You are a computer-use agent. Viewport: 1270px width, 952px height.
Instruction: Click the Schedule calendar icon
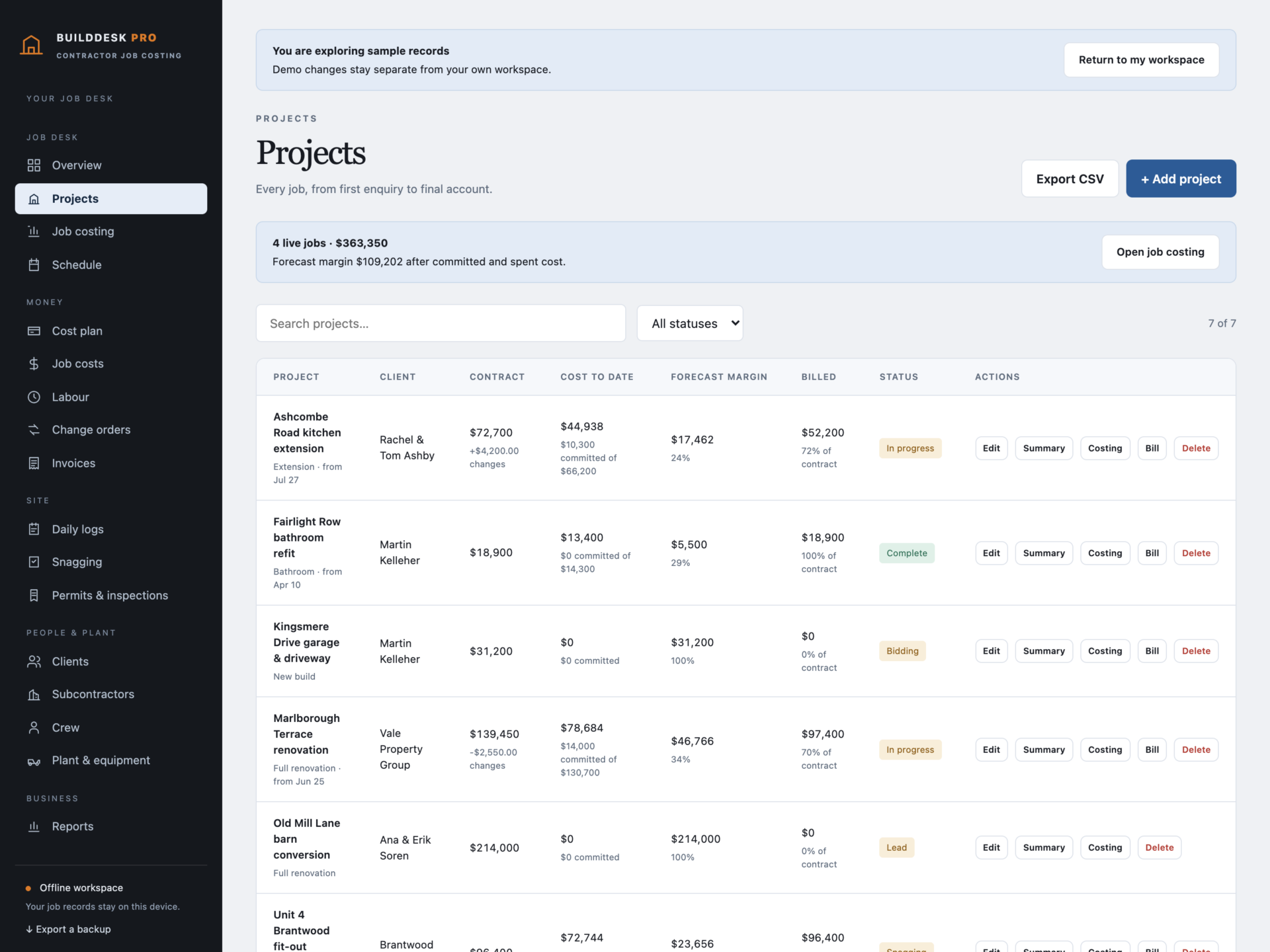(34, 265)
